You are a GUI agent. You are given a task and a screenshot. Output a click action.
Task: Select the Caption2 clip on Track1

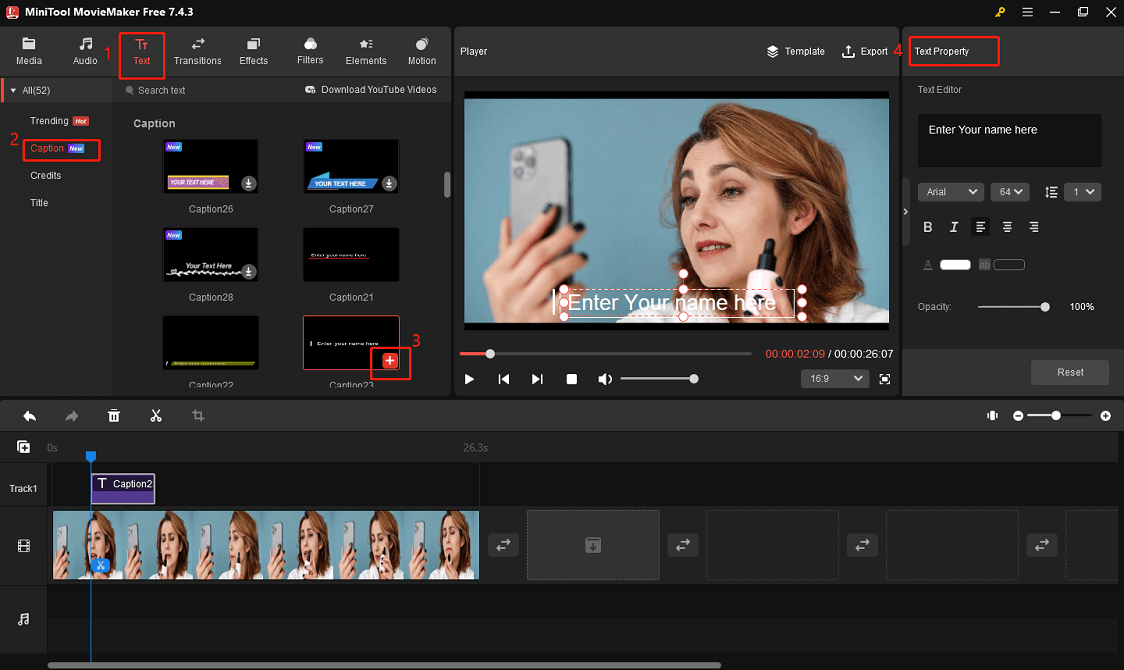123,488
